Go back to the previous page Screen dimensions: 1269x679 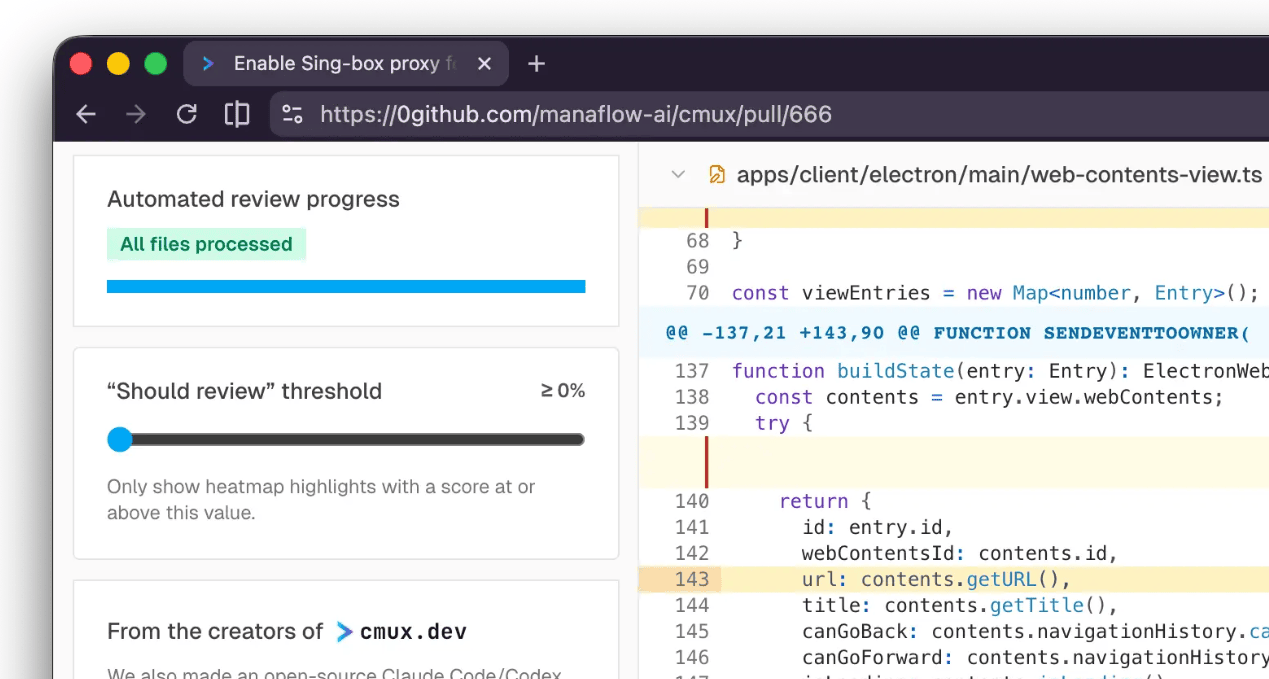click(x=86, y=114)
